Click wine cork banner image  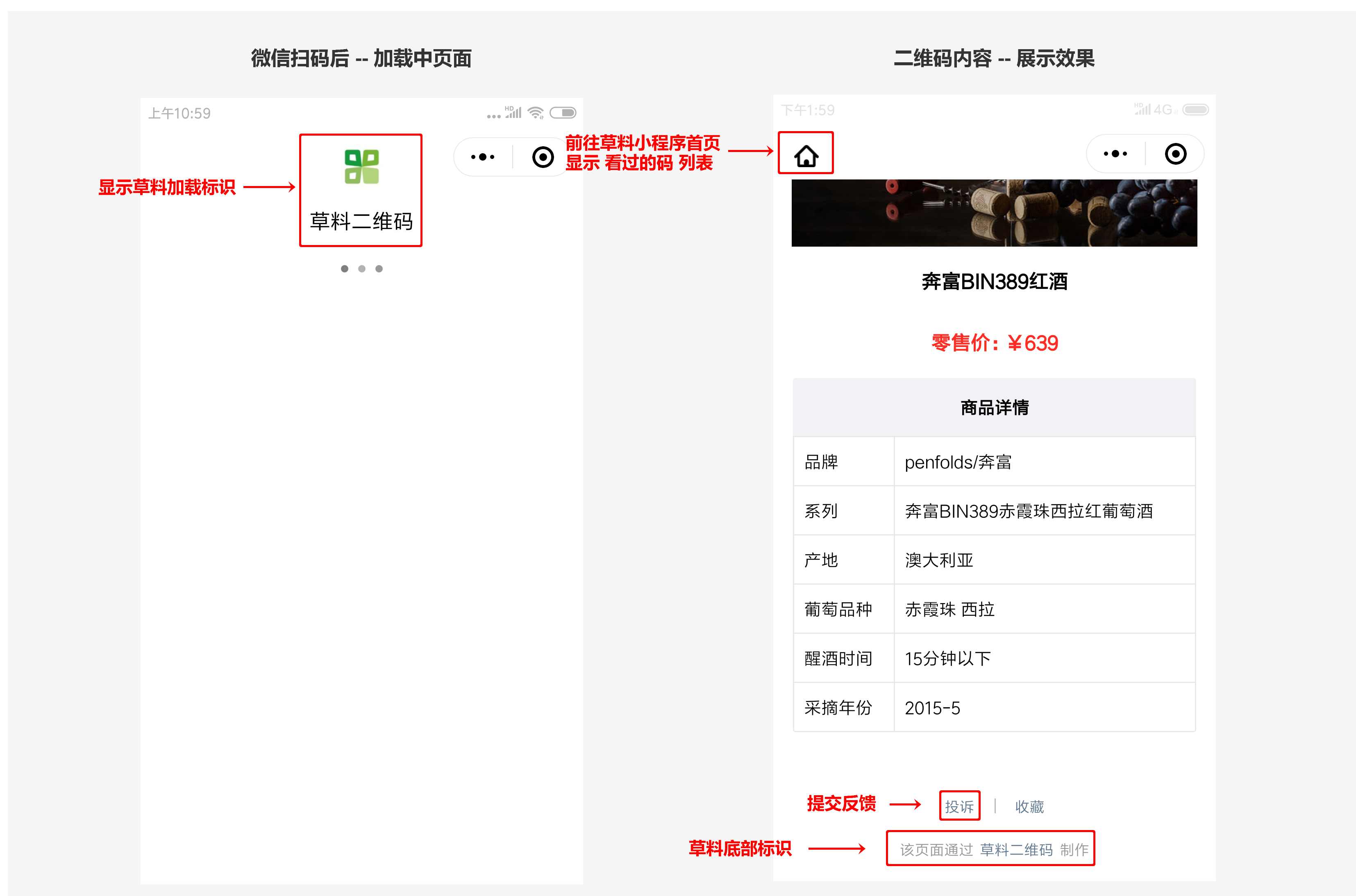994,213
